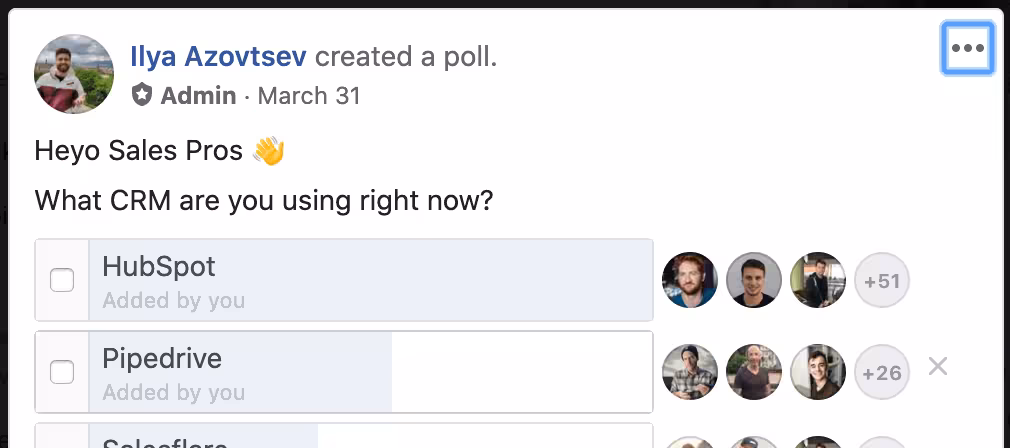Click the beanie-wearing Pipedrive voter avatar
This screenshot has height=448, width=1010.
[x=690, y=372]
